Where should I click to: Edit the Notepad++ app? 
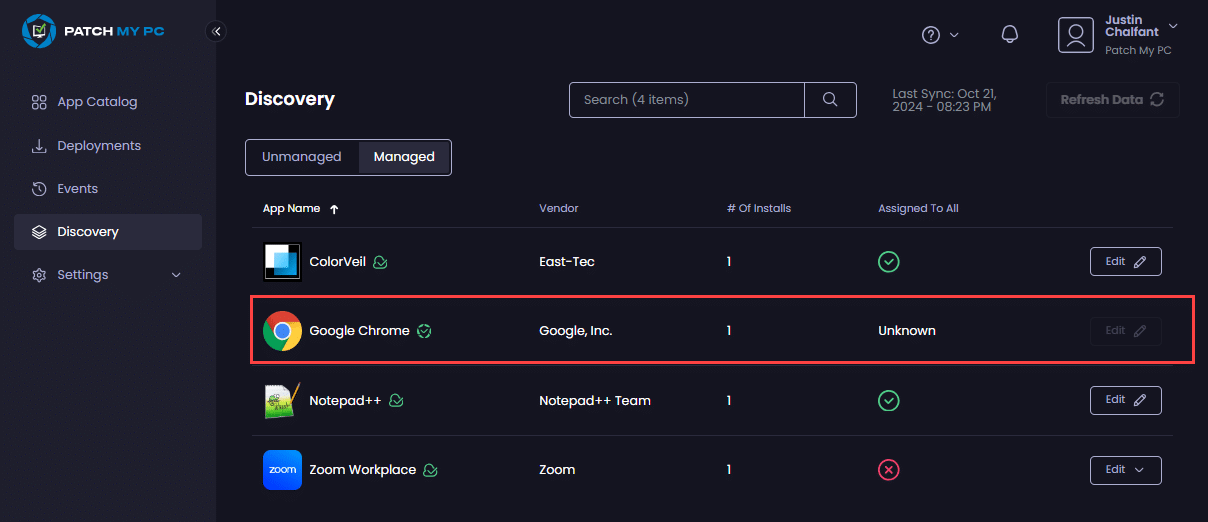1125,400
